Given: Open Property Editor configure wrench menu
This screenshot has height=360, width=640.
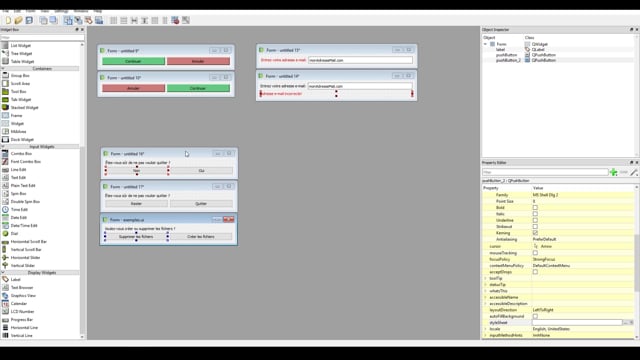Looking at the screenshot, I should coord(633,172).
